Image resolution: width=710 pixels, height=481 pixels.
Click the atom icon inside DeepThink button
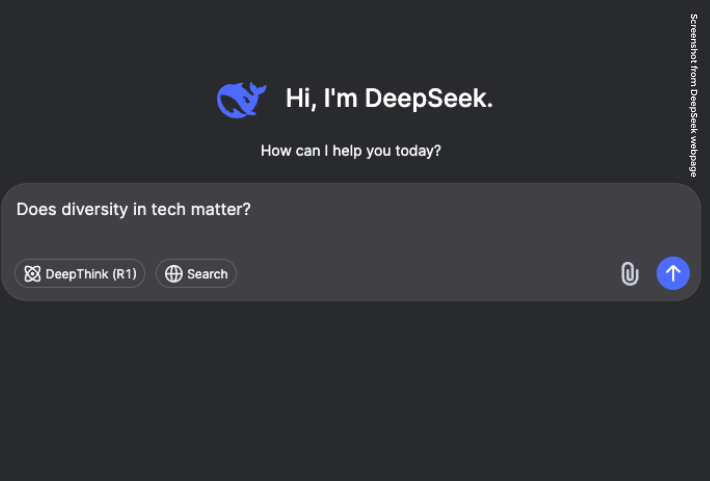pyautogui.click(x=32, y=274)
